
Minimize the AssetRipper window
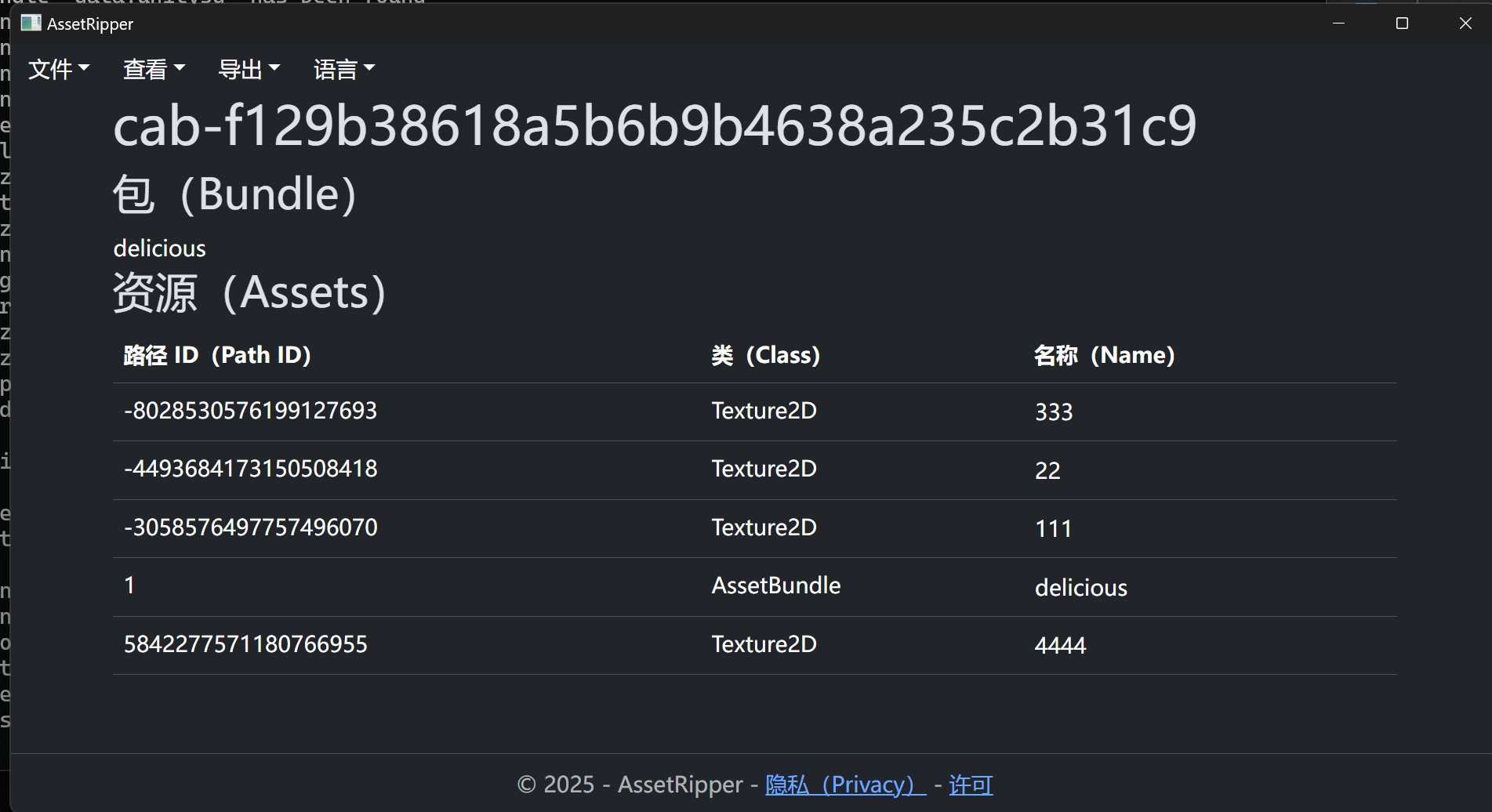1339,24
